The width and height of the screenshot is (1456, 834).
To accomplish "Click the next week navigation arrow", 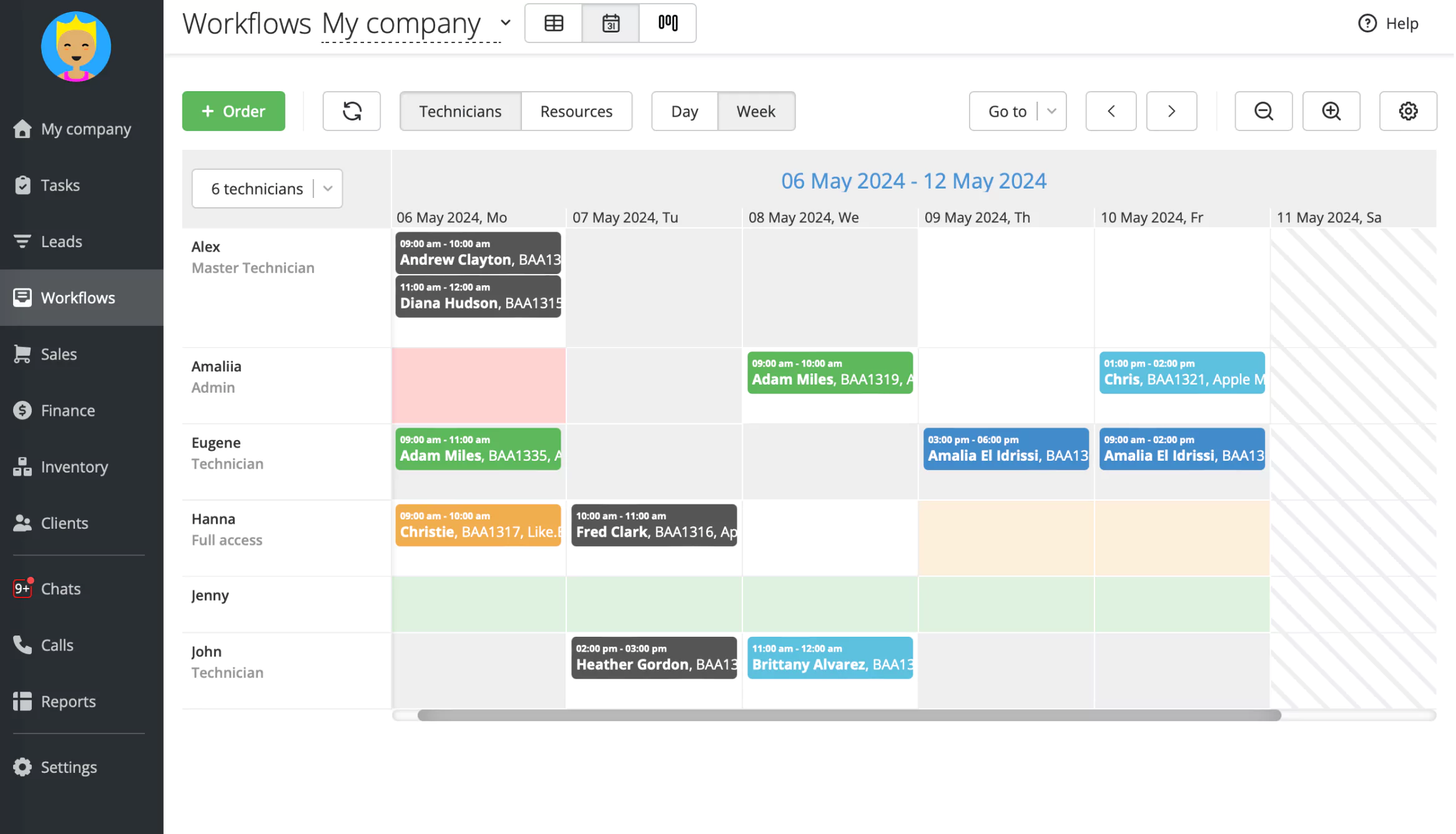I will click(1172, 110).
